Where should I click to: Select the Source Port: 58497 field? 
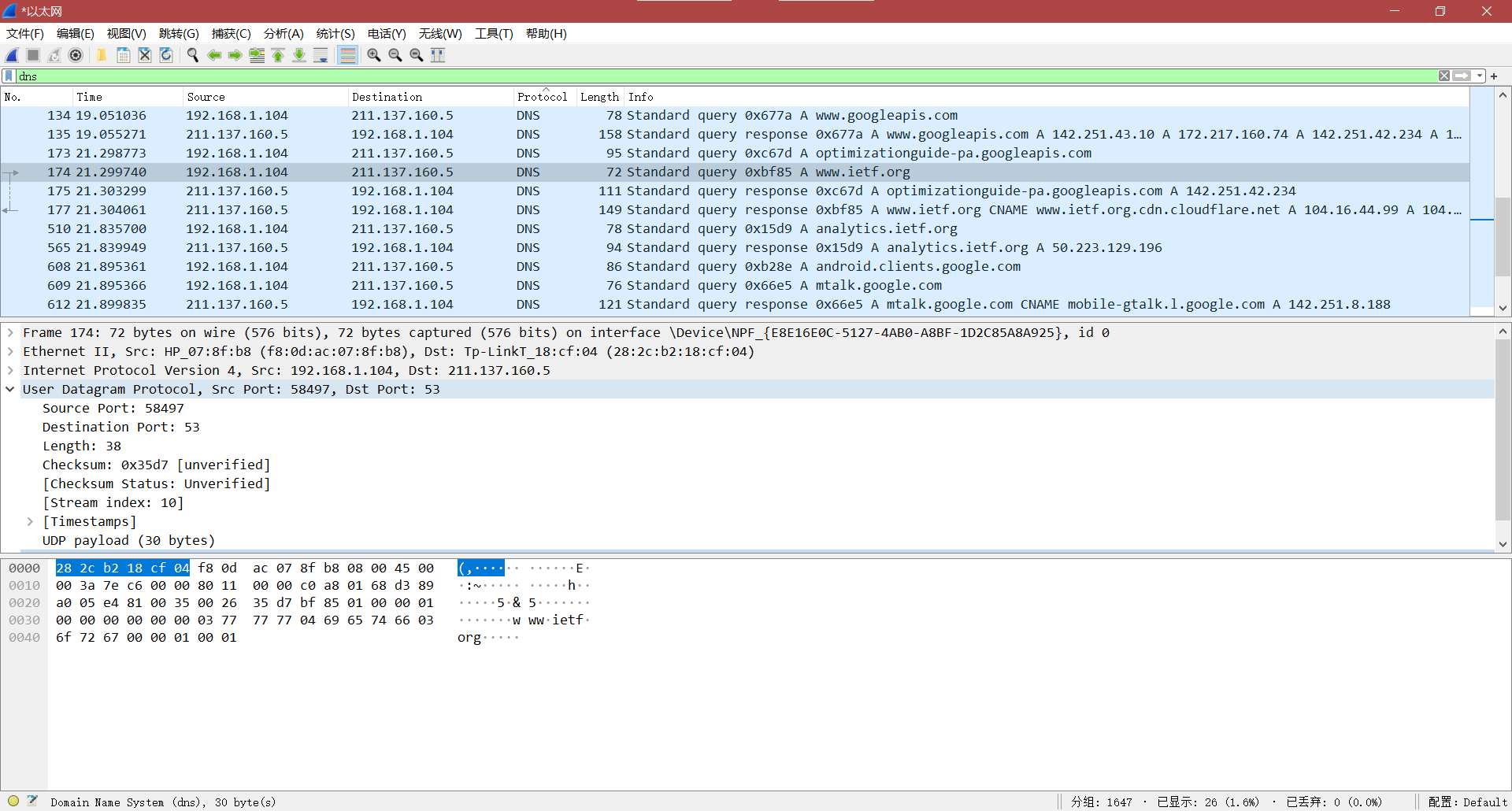[113, 409]
